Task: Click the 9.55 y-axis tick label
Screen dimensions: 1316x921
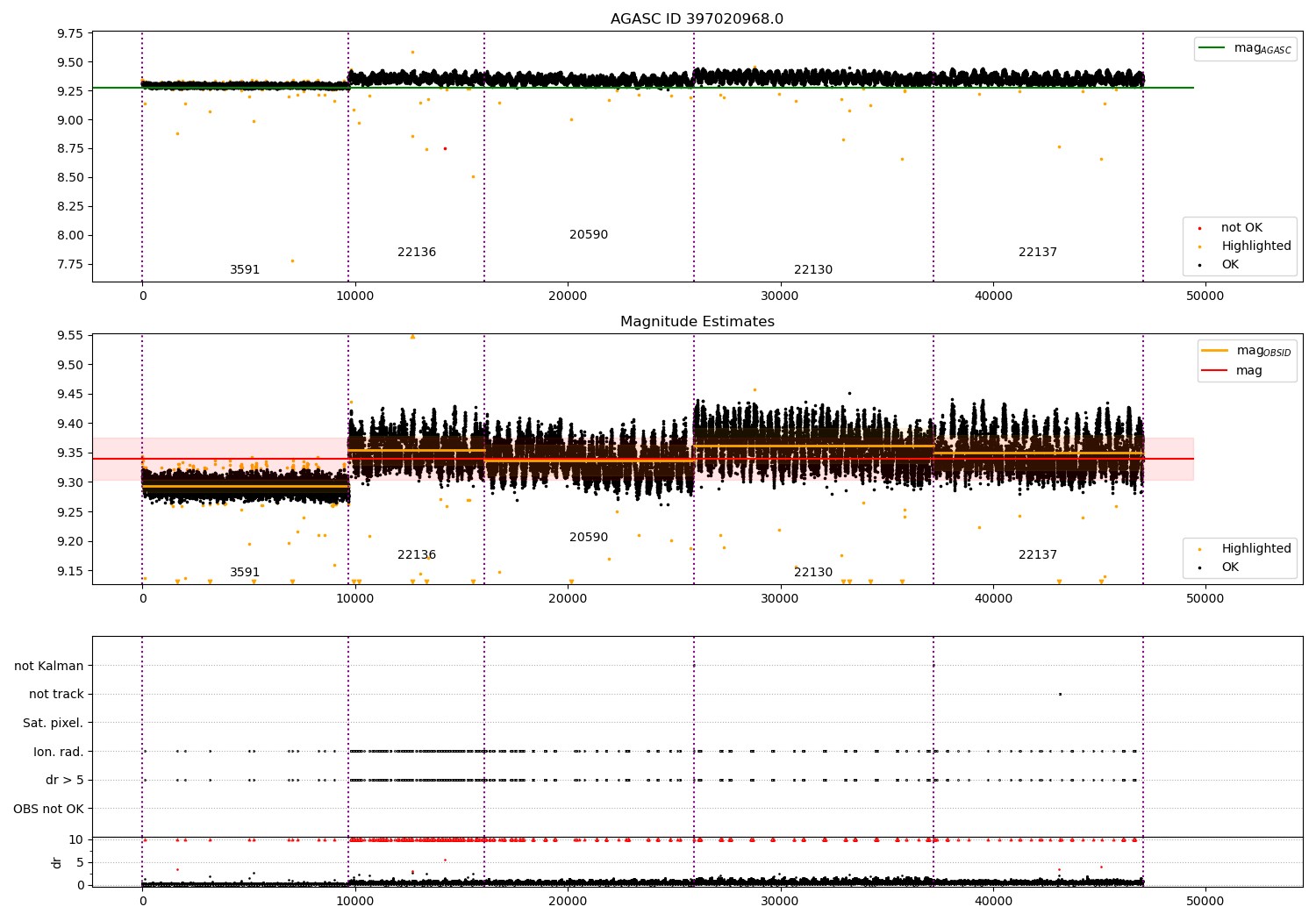Action: (x=70, y=336)
